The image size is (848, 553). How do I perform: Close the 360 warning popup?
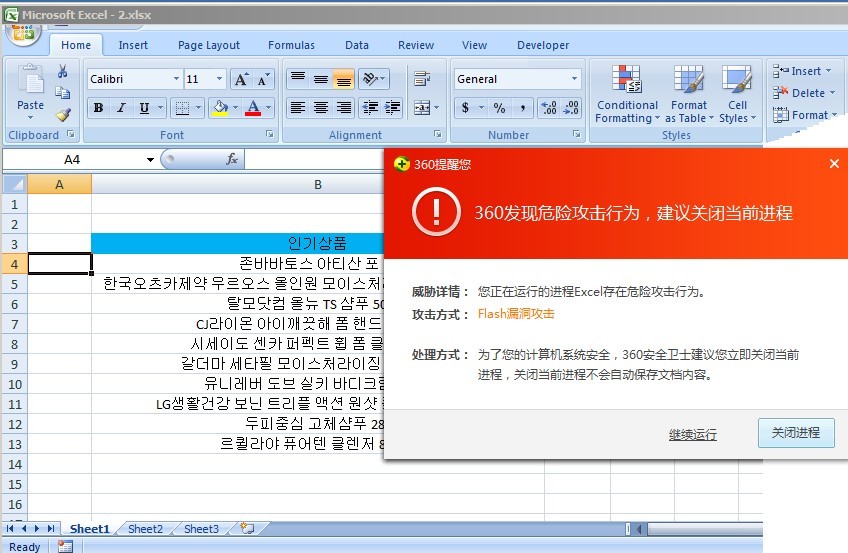(834, 163)
